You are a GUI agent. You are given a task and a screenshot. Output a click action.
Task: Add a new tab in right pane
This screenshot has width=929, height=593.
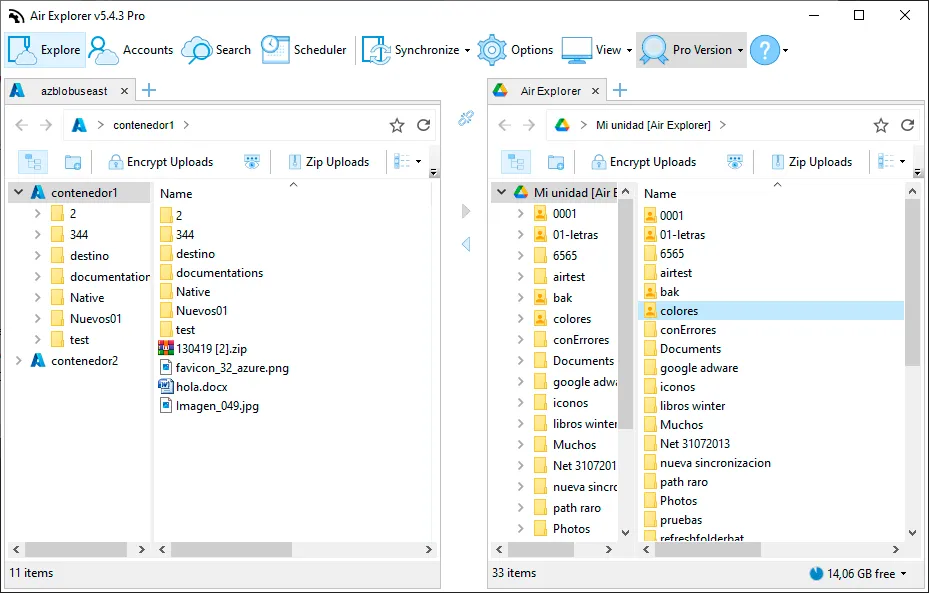click(620, 90)
